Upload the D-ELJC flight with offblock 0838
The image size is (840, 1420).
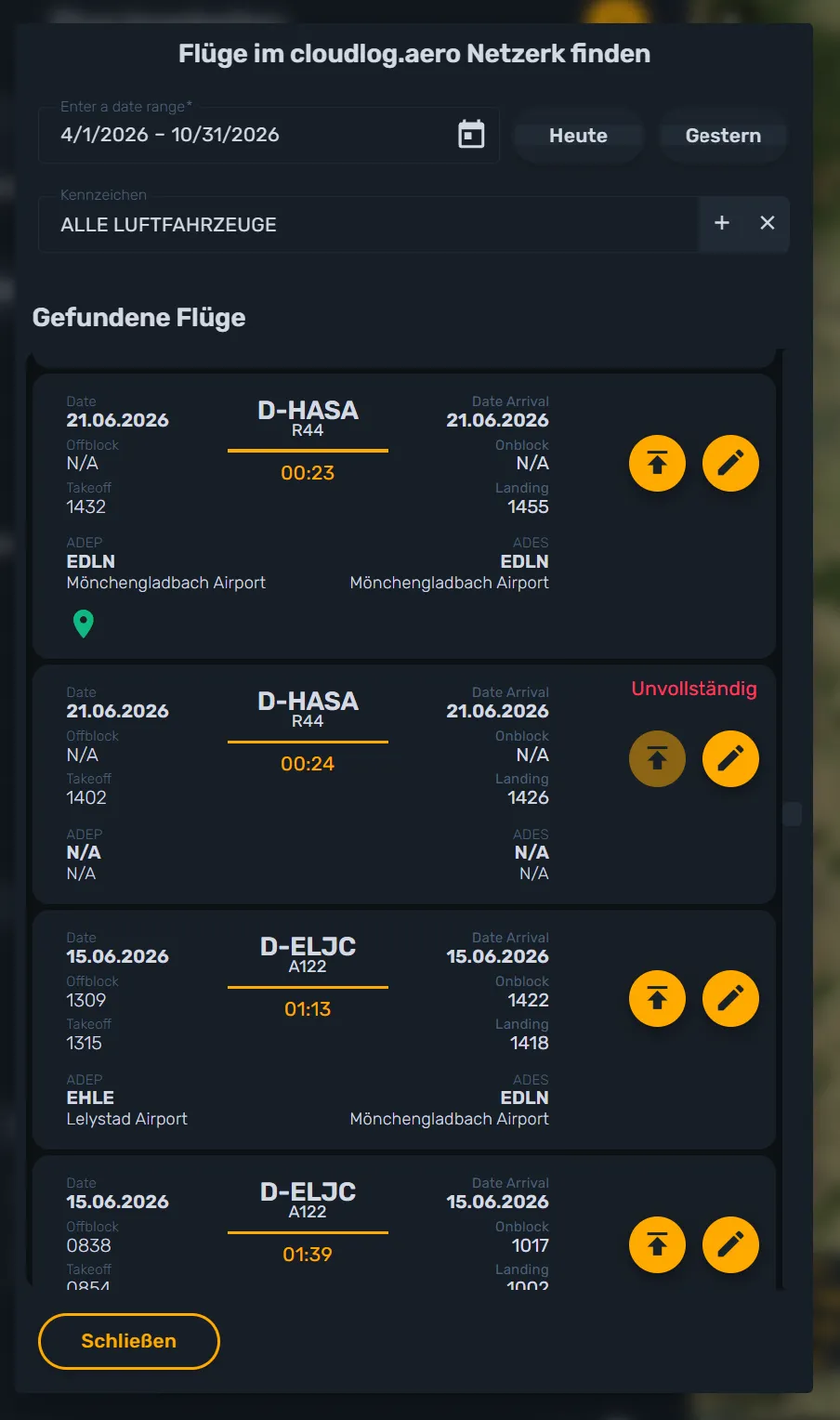pyautogui.click(x=657, y=1244)
